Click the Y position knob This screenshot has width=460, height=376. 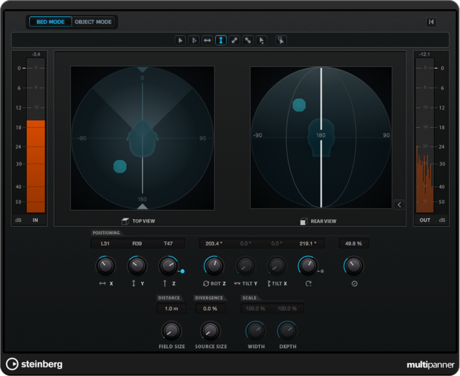click(137, 266)
